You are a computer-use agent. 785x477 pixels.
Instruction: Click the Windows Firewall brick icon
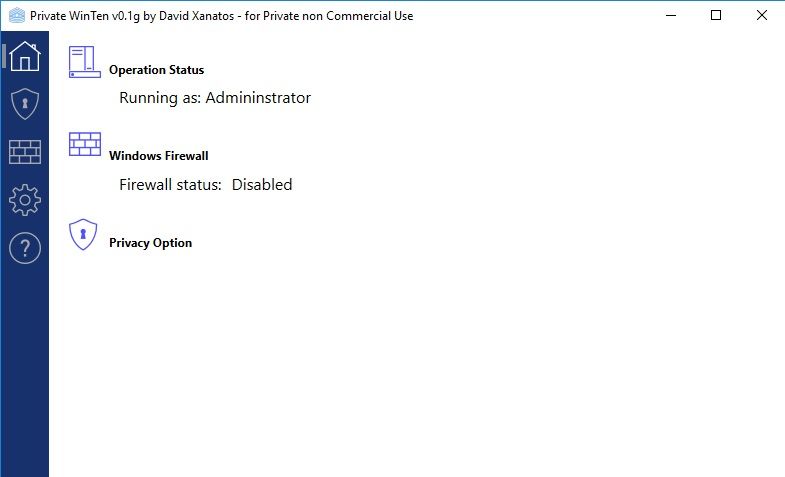pos(85,144)
